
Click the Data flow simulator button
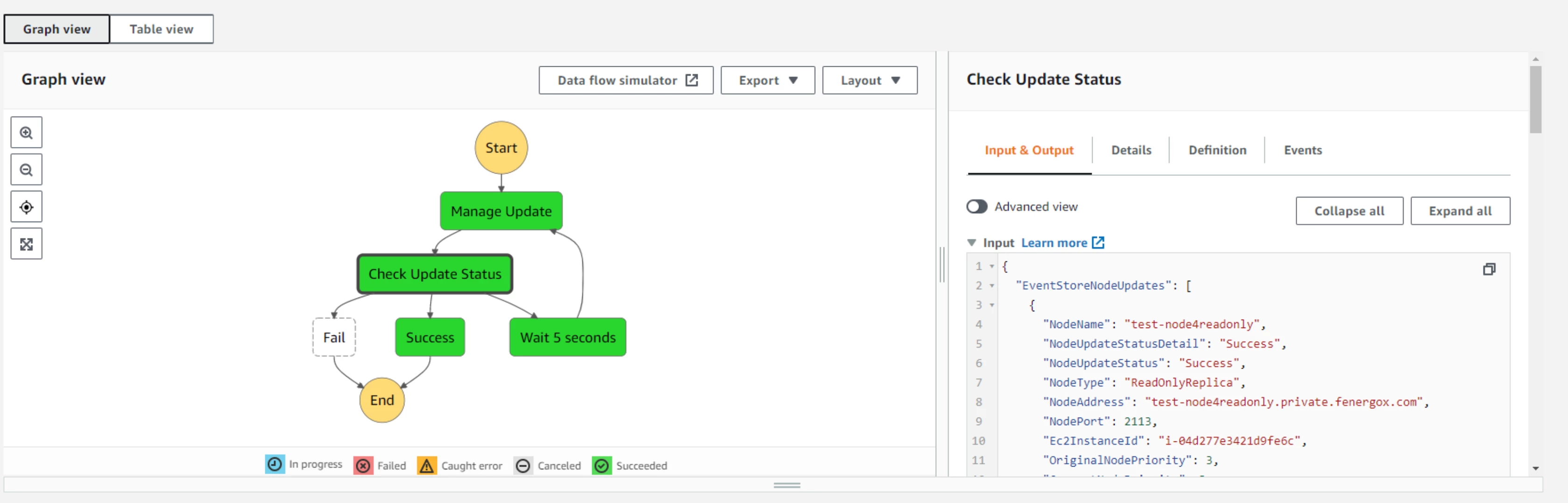coord(626,80)
